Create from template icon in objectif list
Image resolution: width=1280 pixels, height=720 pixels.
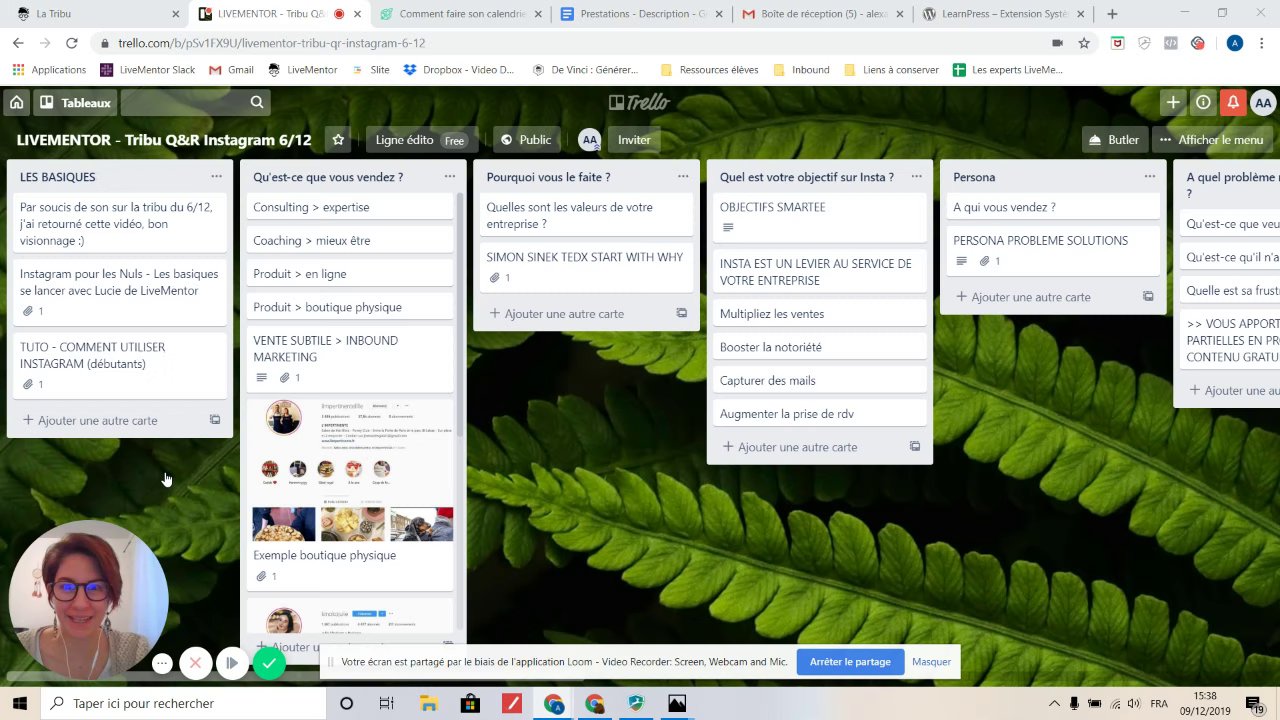click(915, 446)
